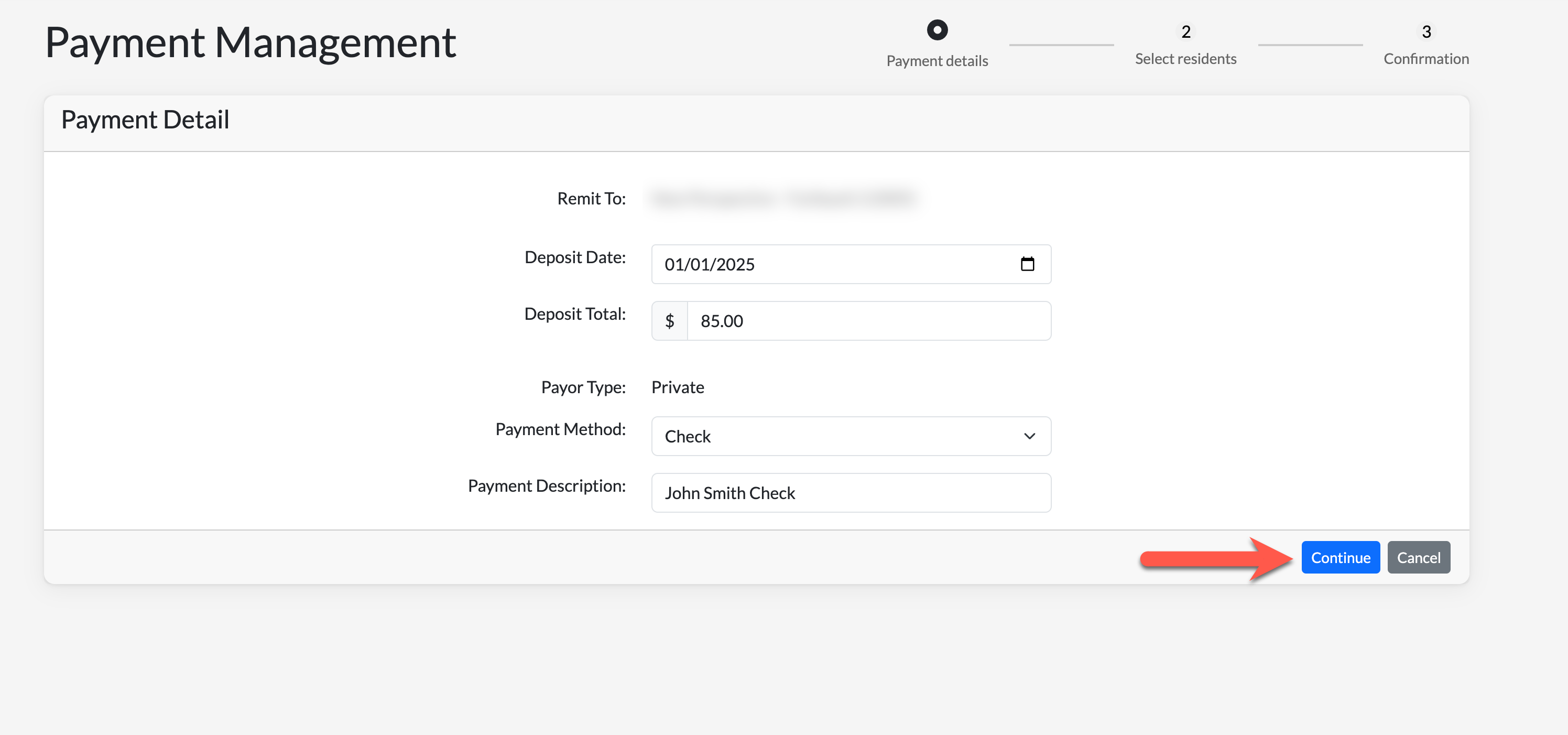Select the Payment details step label

pos(937,61)
